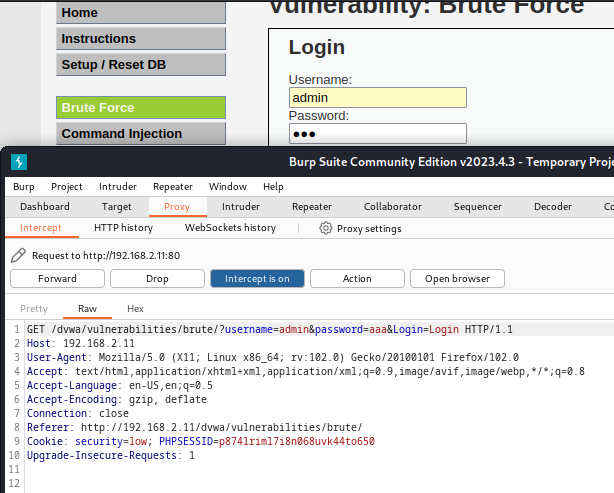Select Brute Force in the DVWA sidebar
Image resolution: width=614 pixels, height=493 pixels.
pyautogui.click(x=141, y=107)
